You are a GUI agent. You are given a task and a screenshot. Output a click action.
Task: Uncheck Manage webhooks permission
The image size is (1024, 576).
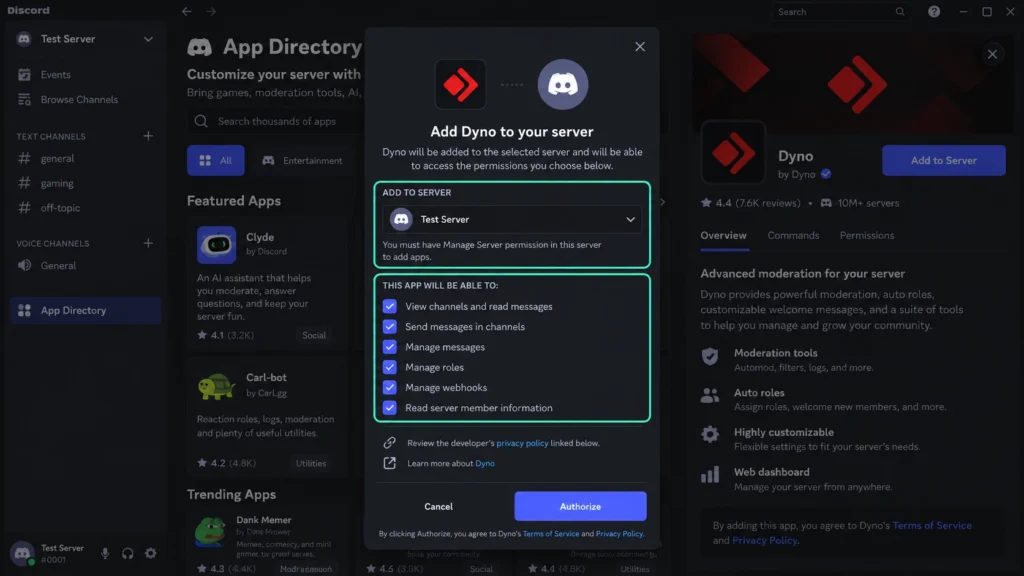click(x=390, y=387)
